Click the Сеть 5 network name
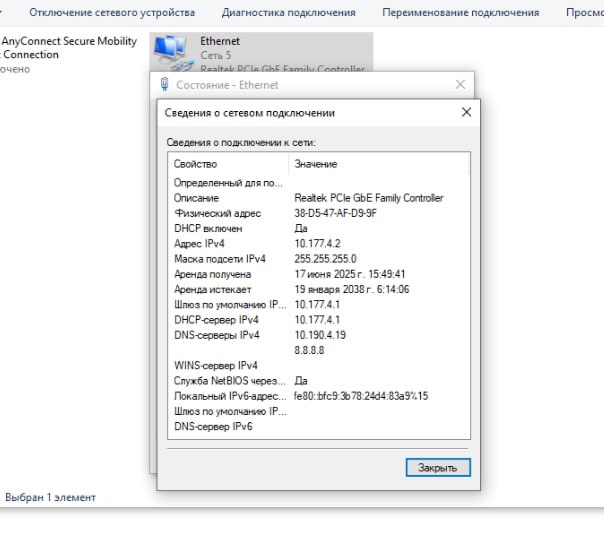The width and height of the screenshot is (604, 540). (x=215, y=55)
